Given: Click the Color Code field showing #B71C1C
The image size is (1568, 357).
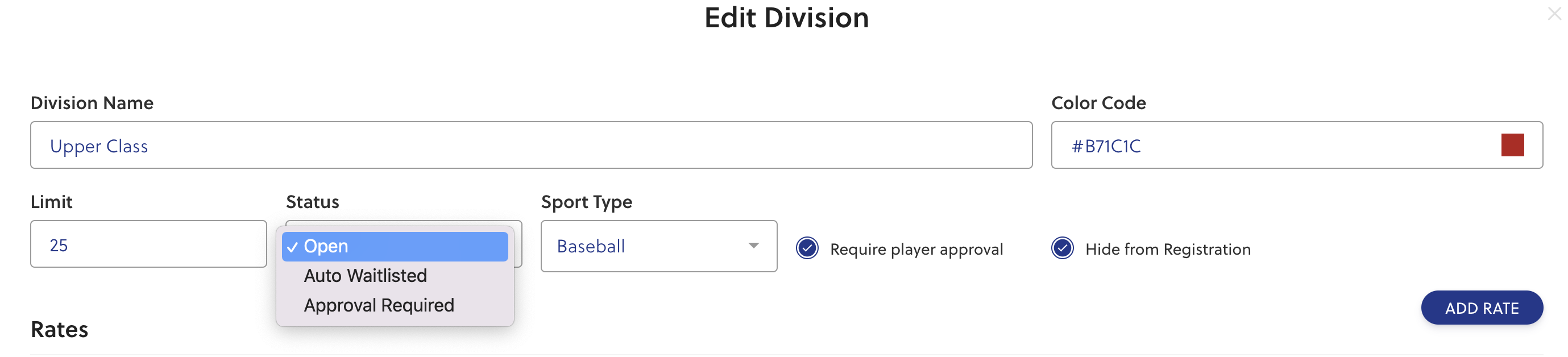Looking at the screenshot, I should tap(1278, 146).
